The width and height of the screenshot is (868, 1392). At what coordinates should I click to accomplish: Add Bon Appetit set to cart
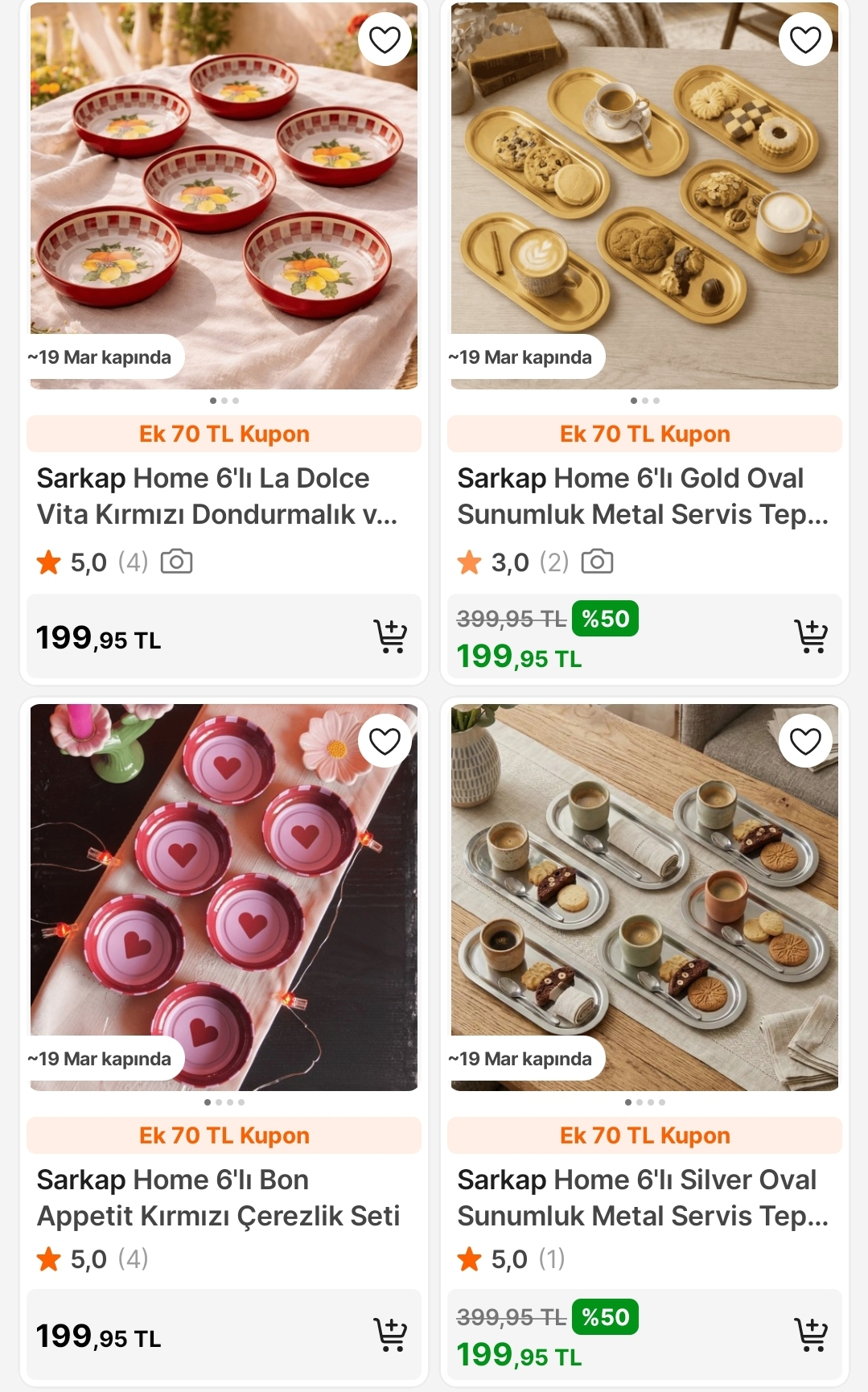390,1335
